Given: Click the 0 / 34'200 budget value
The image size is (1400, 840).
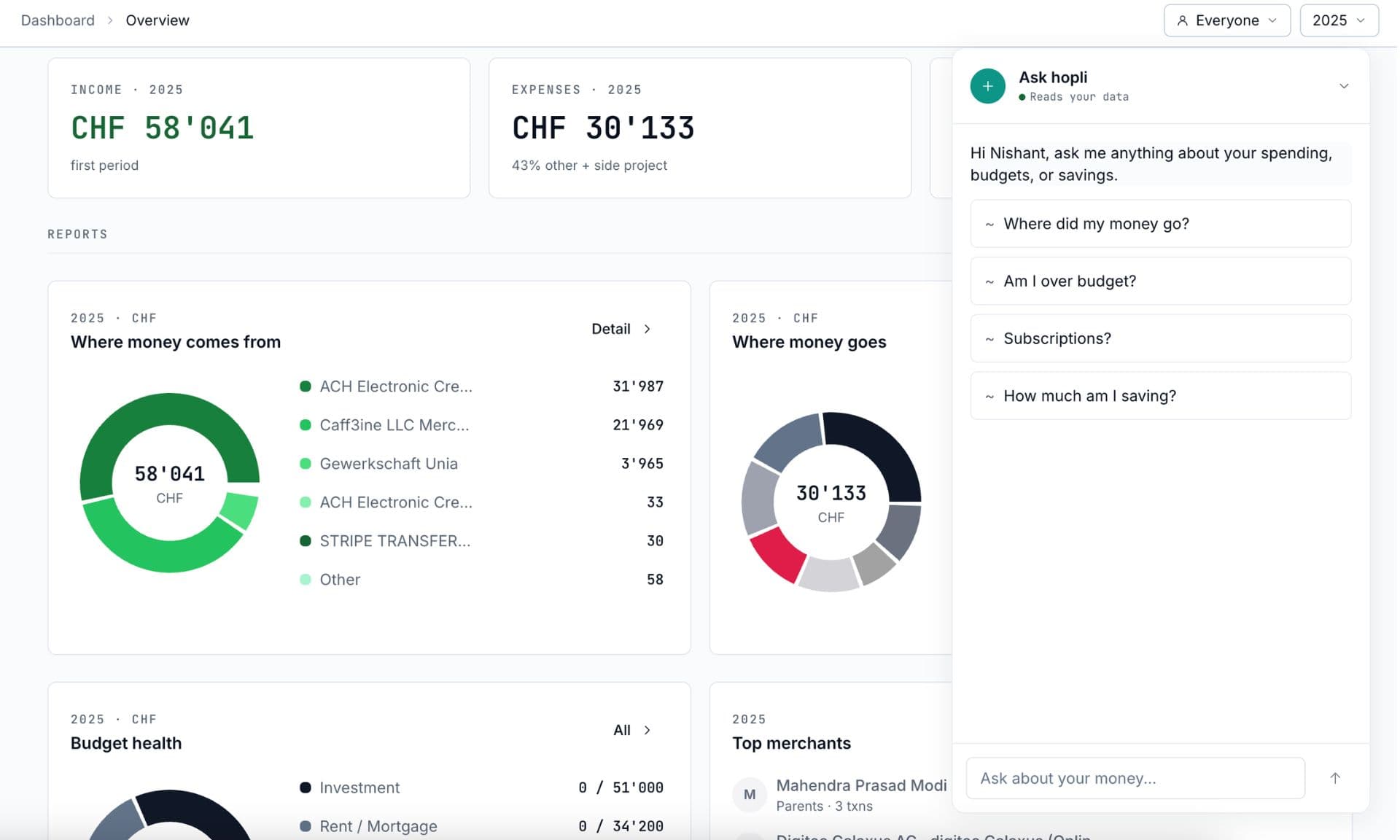Looking at the screenshot, I should click(621, 826).
